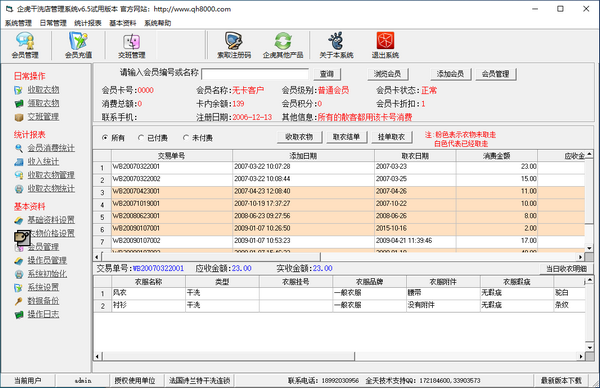Open the 收取衣物 sidebar link
Screen dimensions: 600x388
pyautogui.click(x=43, y=90)
